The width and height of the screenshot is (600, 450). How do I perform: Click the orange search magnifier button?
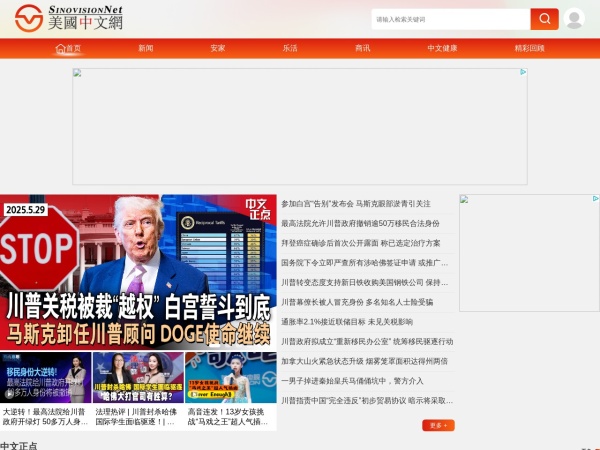(x=544, y=19)
